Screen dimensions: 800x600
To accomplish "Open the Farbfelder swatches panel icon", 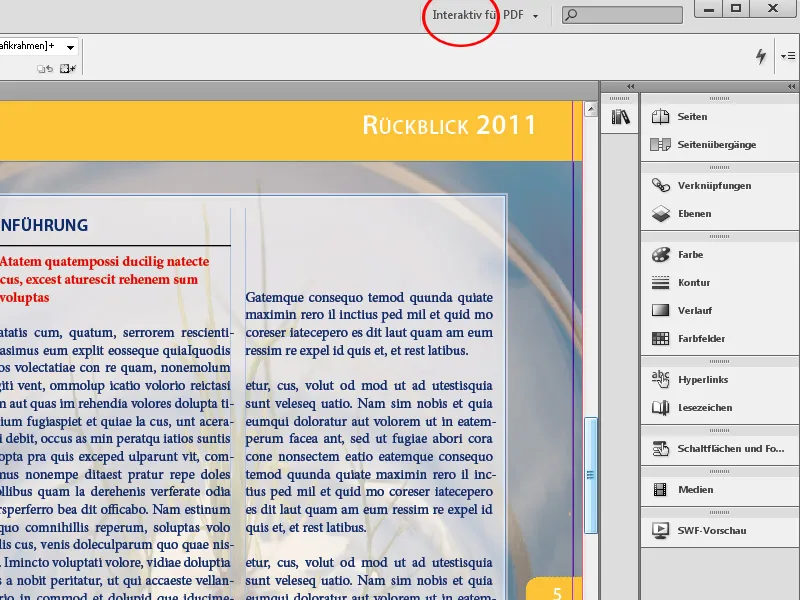I will point(661,338).
